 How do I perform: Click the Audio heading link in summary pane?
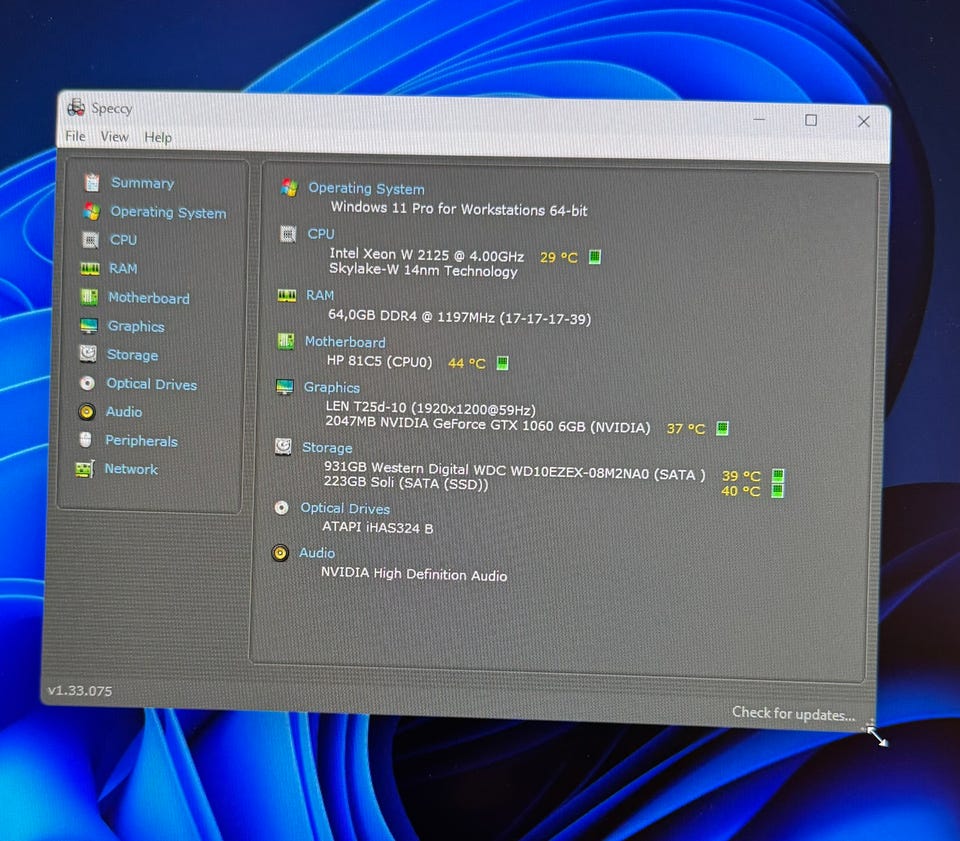317,553
